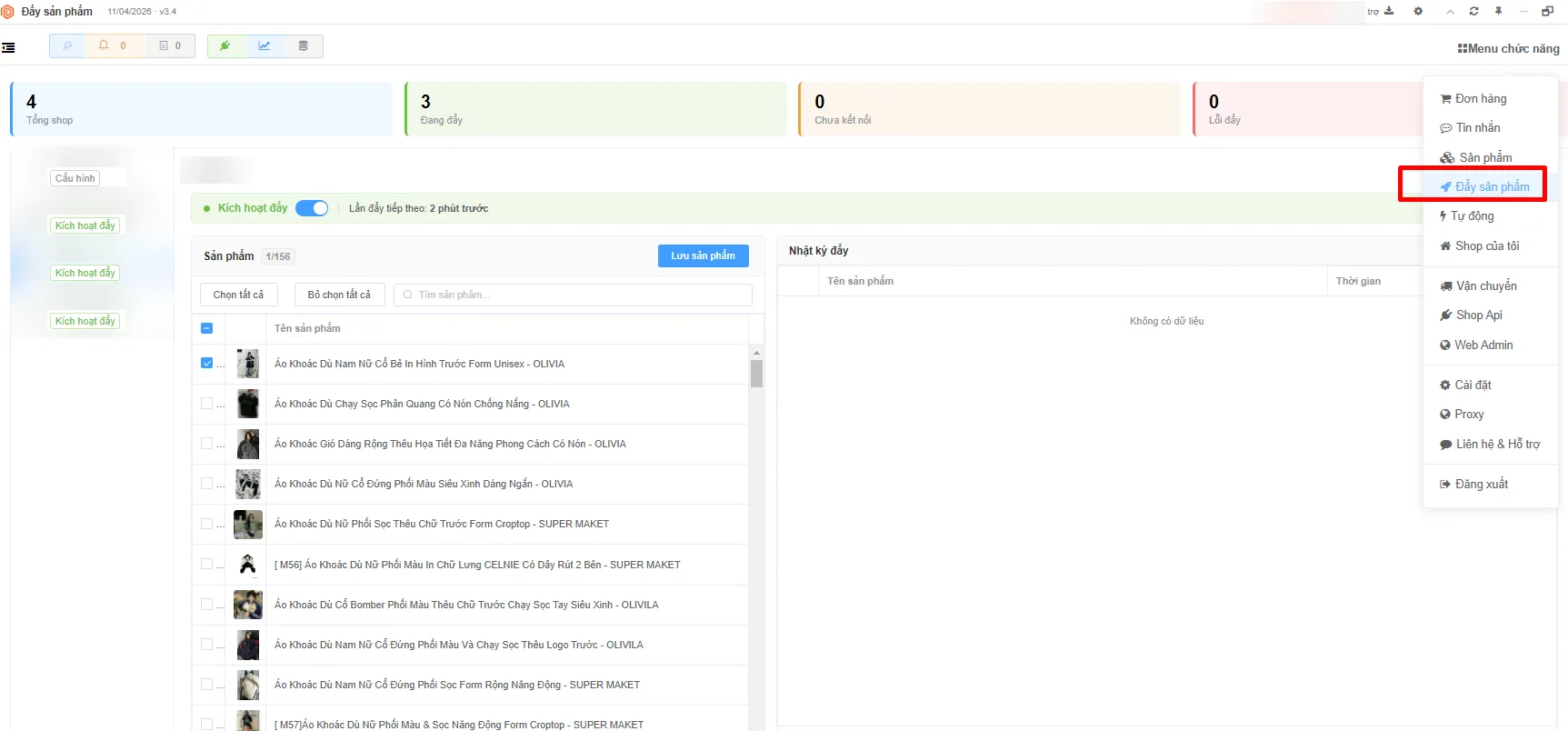Click the notification bell icon

104,45
